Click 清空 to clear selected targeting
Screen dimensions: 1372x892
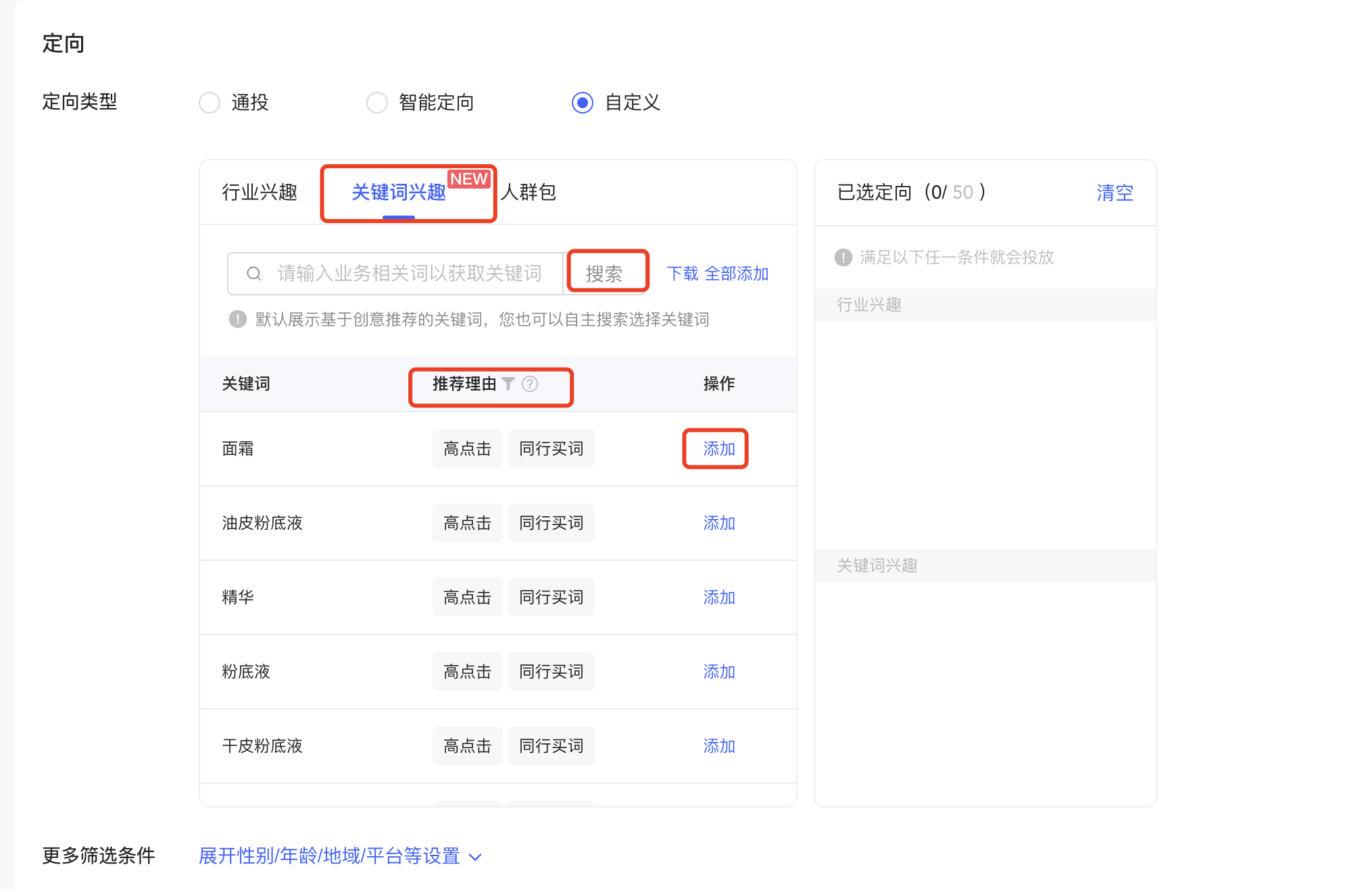[1114, 193]
